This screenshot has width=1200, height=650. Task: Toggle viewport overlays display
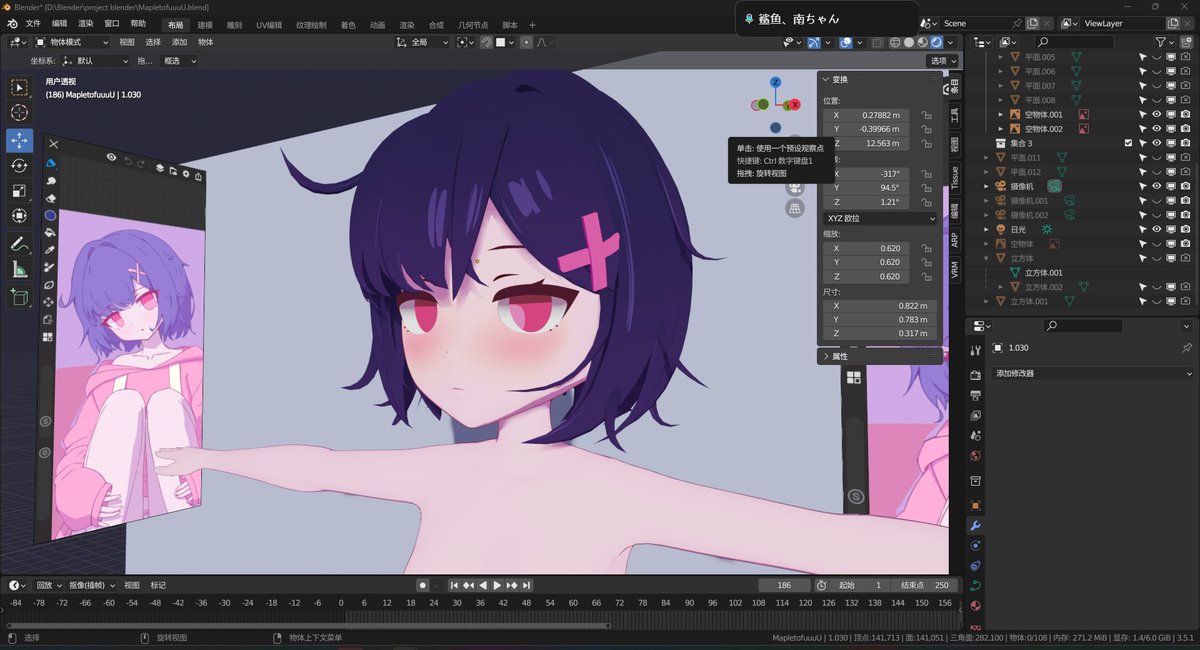(845, 42)
